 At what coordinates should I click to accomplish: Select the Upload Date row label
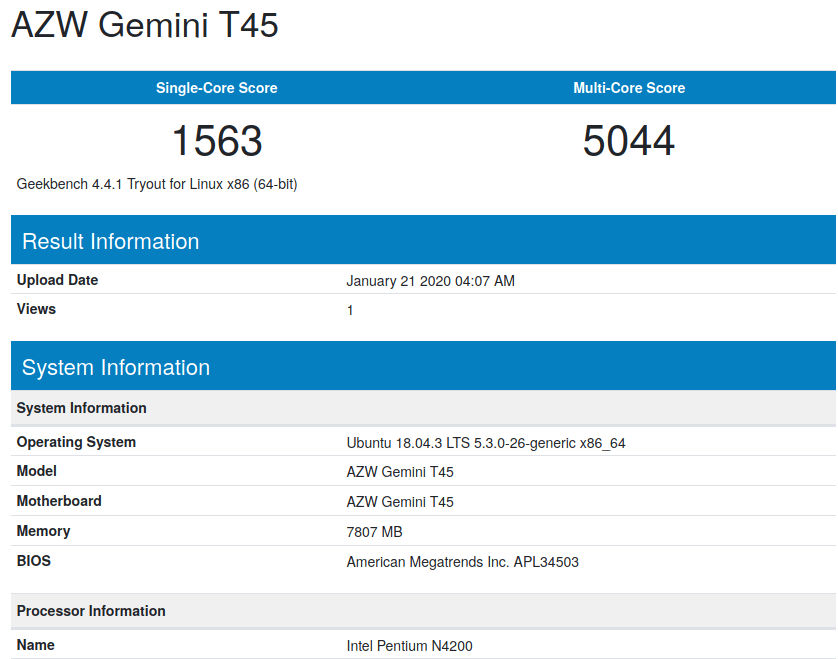point(57,280)
